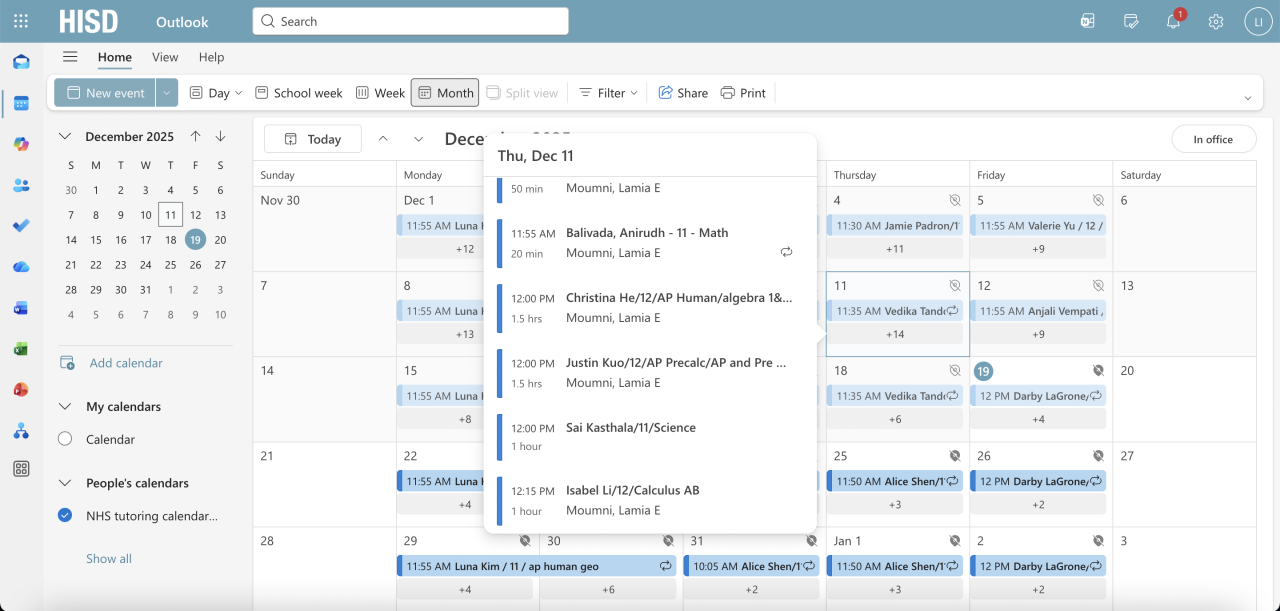Open the To Do checkmark icon
Image resolution: width=1280 pixels, height=611 pixels.
click(x=21, y=226)
